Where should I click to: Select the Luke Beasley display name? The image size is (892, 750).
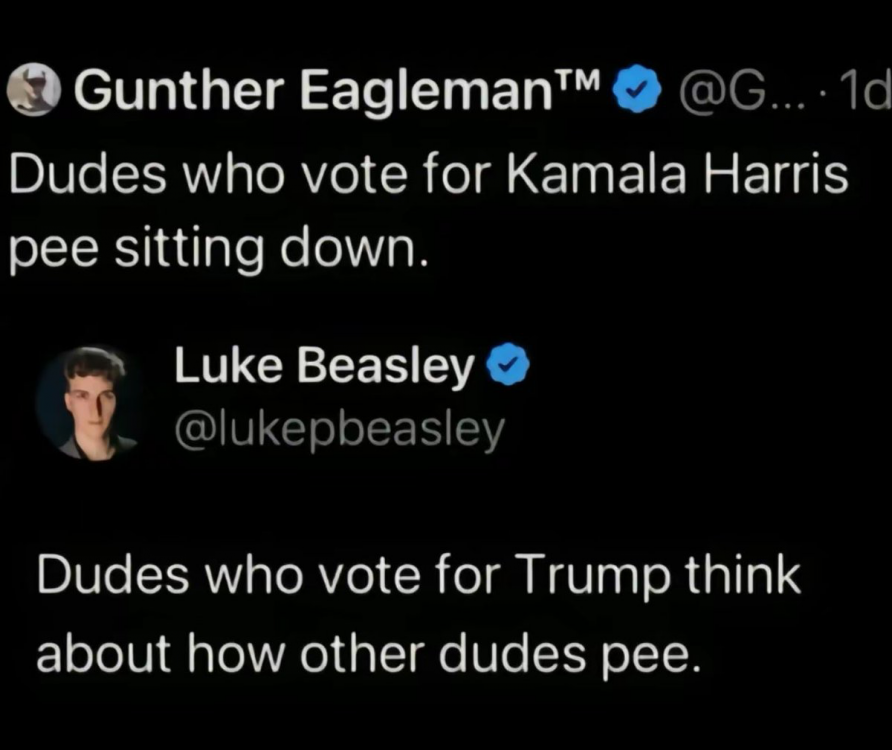coord(323,369)
